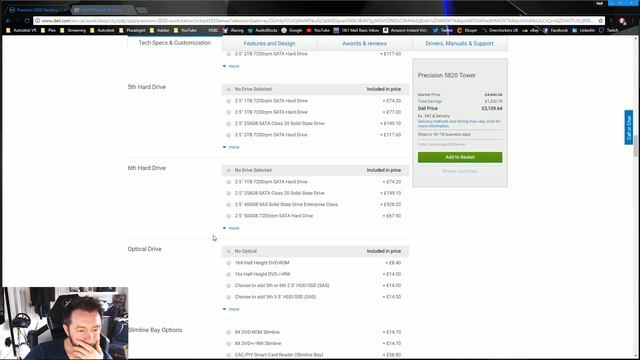
Task: Open the Autodesk VR bookmark folder
Action: [x=21, y=30]
